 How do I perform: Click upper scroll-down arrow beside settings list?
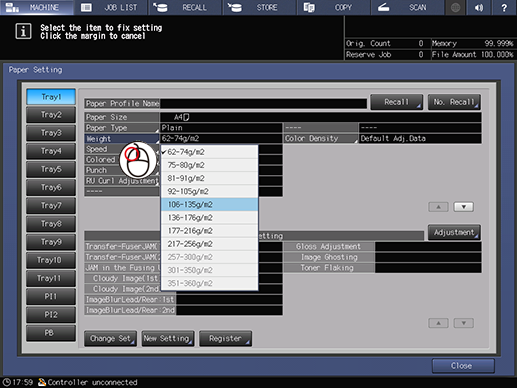(463, 207)
